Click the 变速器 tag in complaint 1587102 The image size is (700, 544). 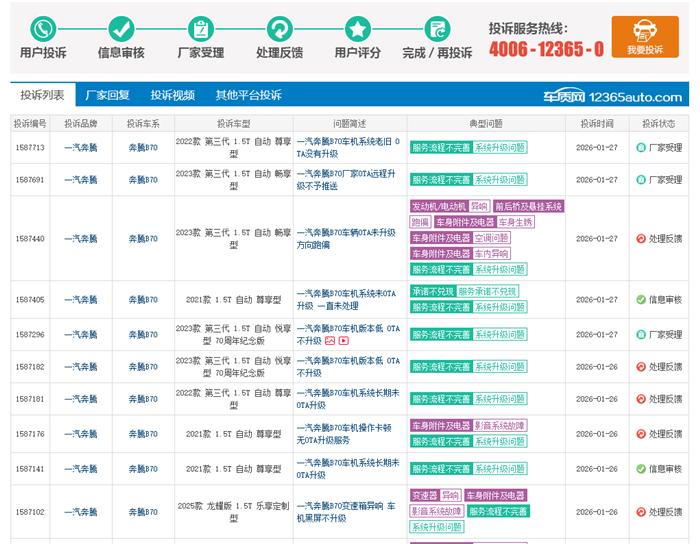(x=423, y=496)
